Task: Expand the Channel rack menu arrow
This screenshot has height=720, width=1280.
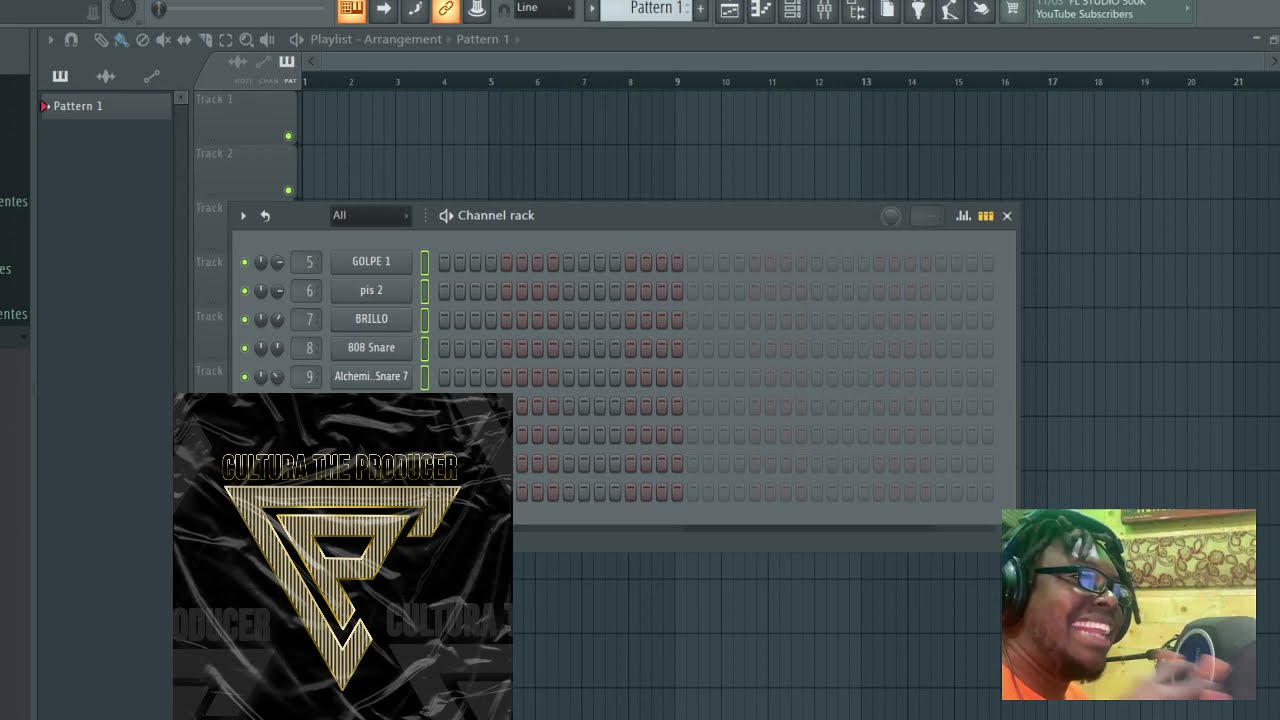Action: point(243,215)
